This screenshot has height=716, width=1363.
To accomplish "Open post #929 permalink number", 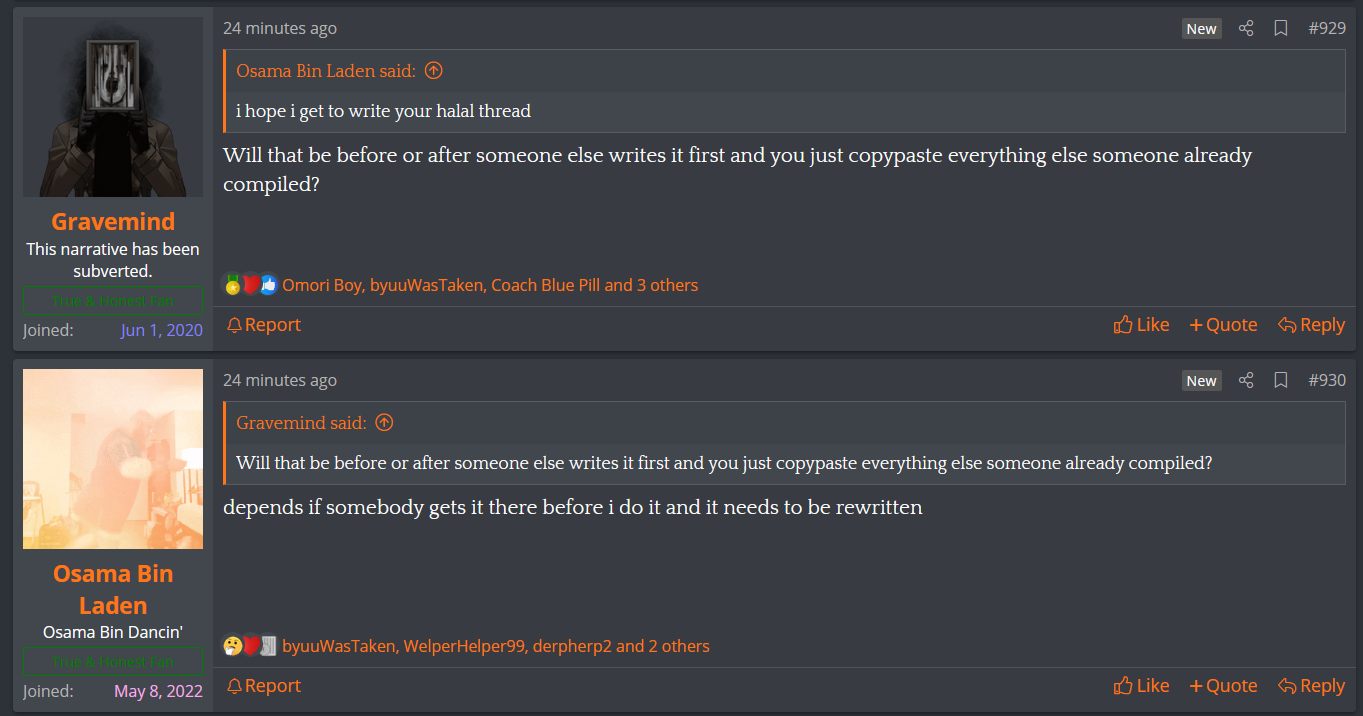I will [1327, 28].
